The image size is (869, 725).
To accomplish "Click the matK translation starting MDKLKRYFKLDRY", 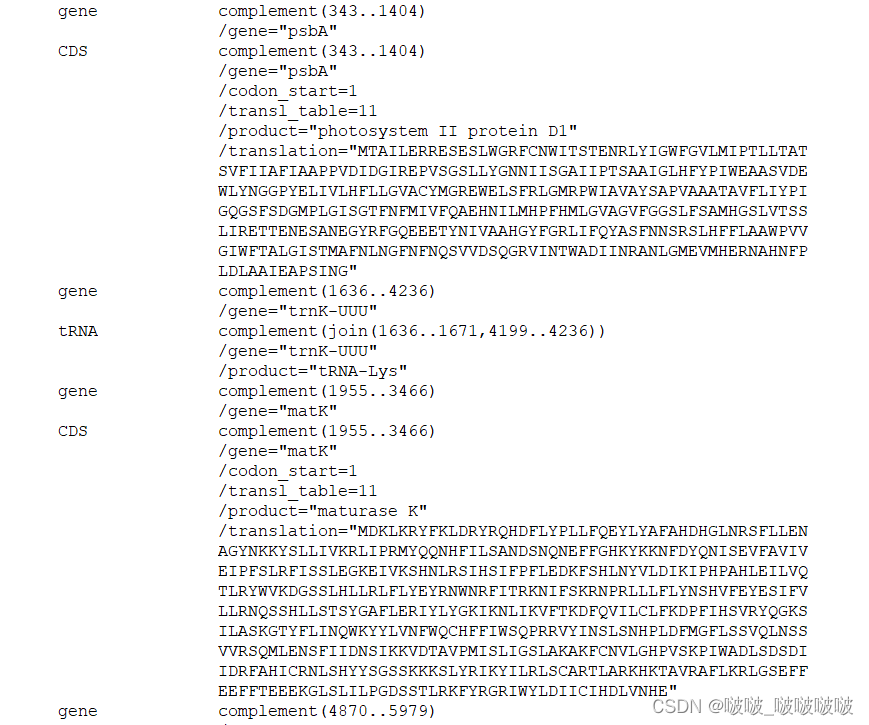I will 513,531.
